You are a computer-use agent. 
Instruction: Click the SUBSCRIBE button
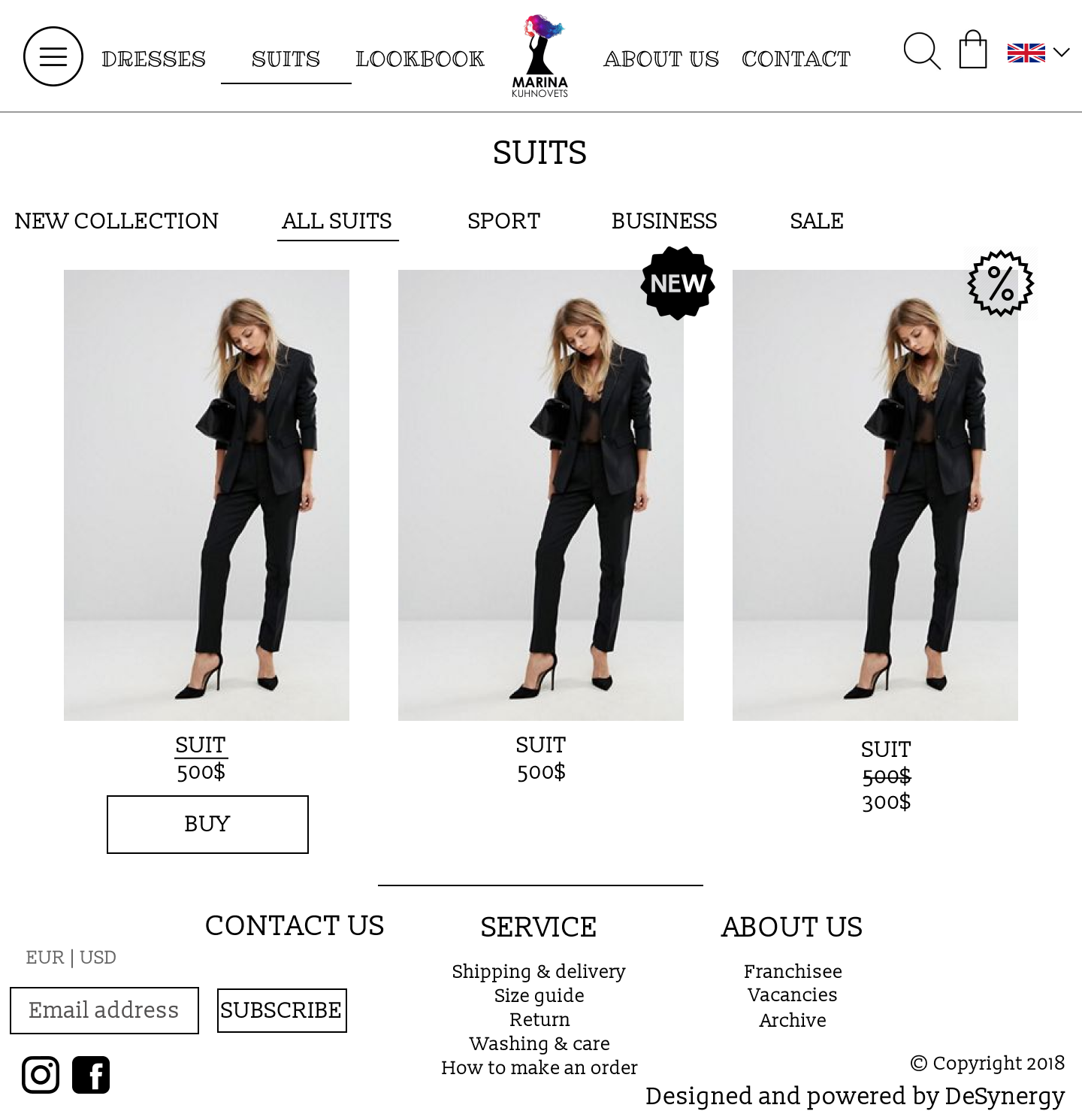pos(282,1010)
